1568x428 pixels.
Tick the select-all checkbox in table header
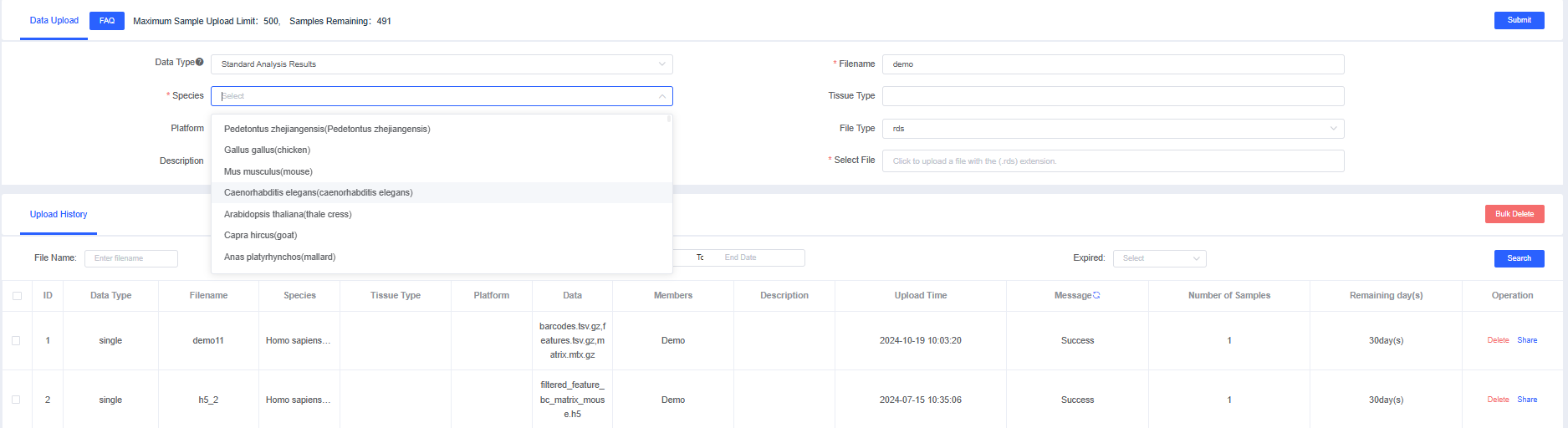tap(17, 296)
